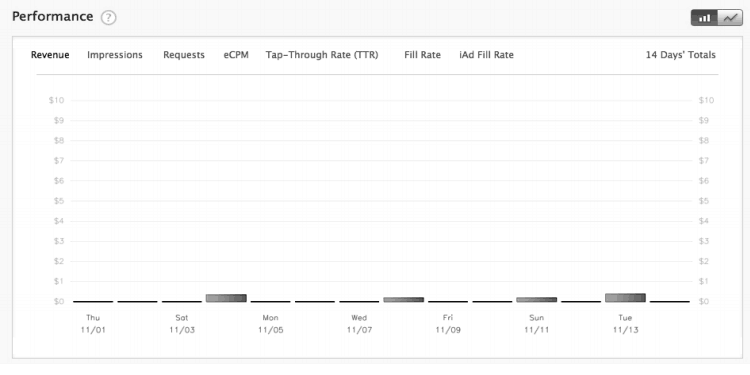Show the eCPM metric
The width and height of the screenshot is (750, 375).
point(236,55)
